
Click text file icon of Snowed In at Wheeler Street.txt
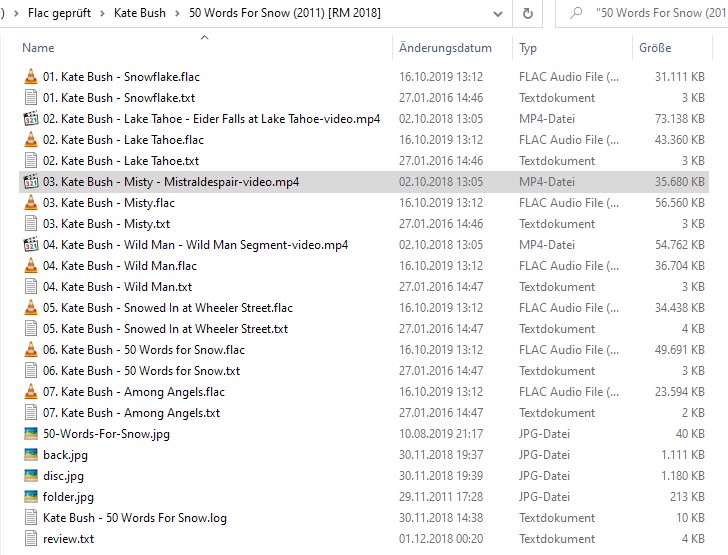(x=31, y=328)
